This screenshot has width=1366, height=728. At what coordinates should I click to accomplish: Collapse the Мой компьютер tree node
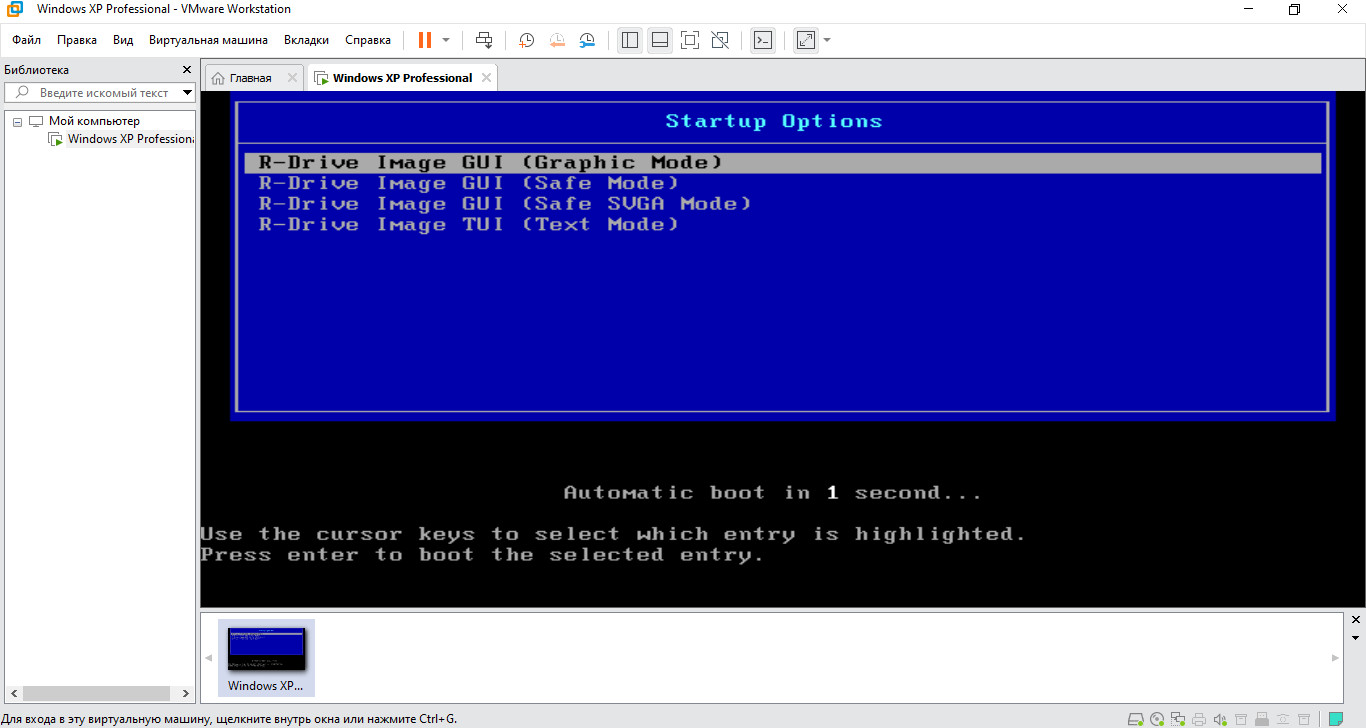click(17, 121)
